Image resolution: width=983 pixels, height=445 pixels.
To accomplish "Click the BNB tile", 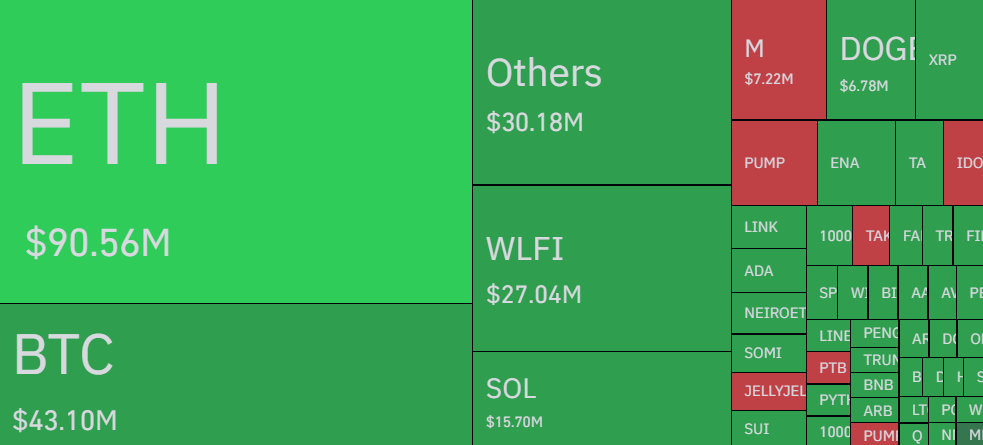I will click(878, 385).
